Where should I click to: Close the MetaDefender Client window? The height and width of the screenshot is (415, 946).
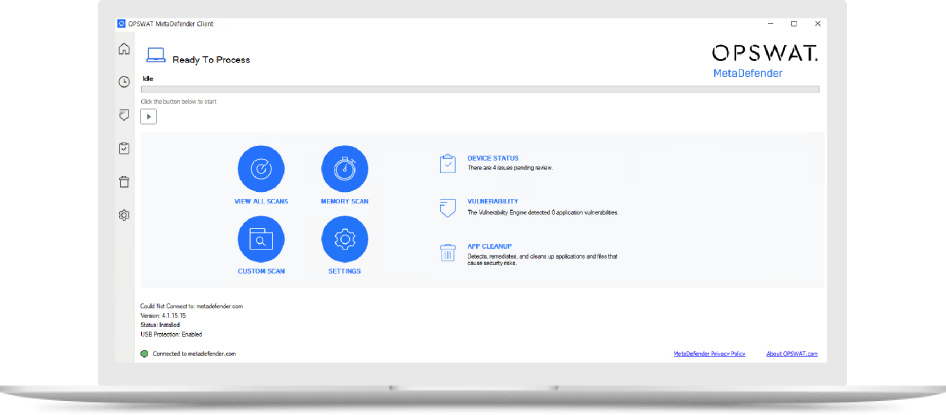[x=817, y=24]
